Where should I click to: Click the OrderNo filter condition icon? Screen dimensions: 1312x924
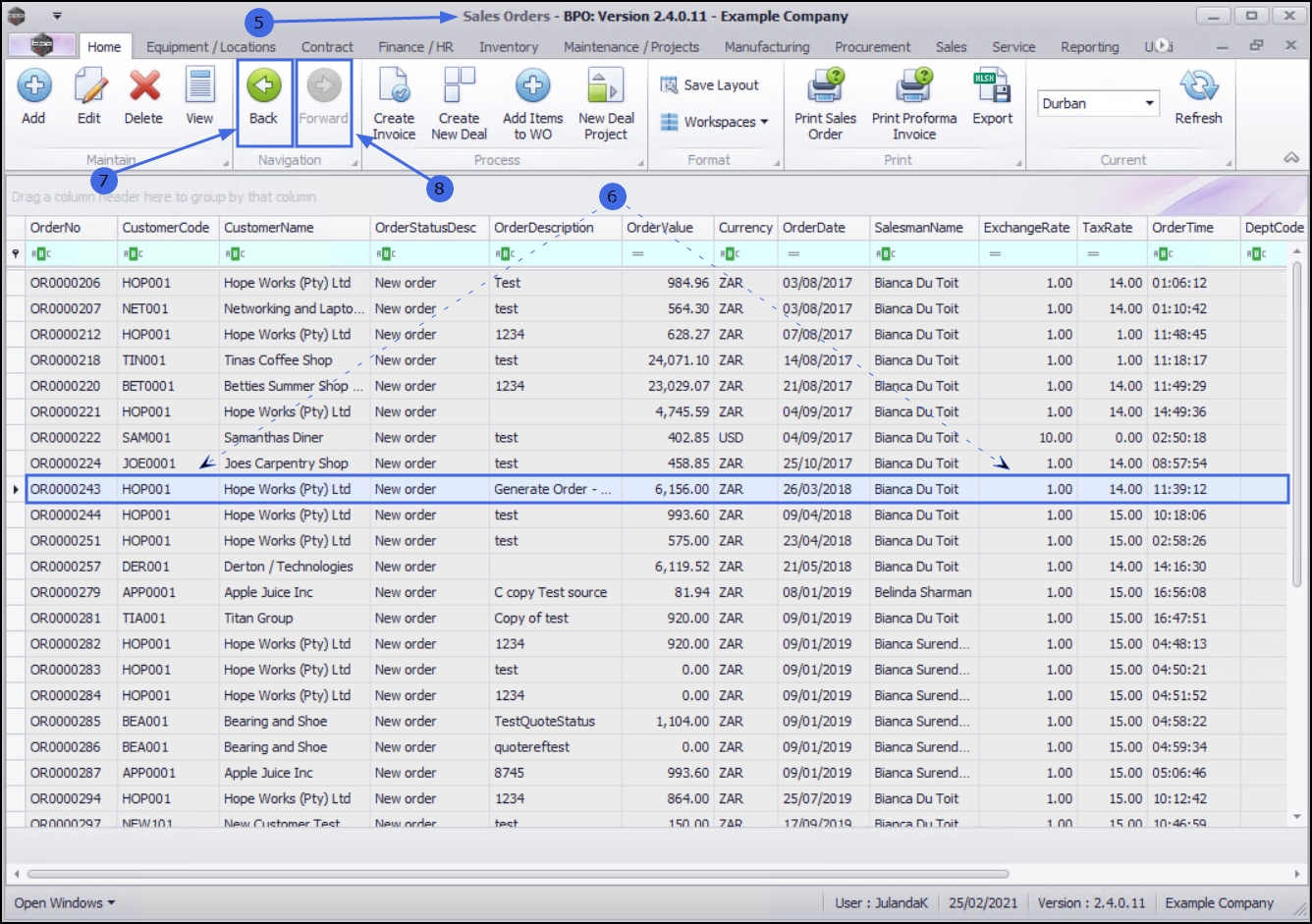tap(39, 254)
